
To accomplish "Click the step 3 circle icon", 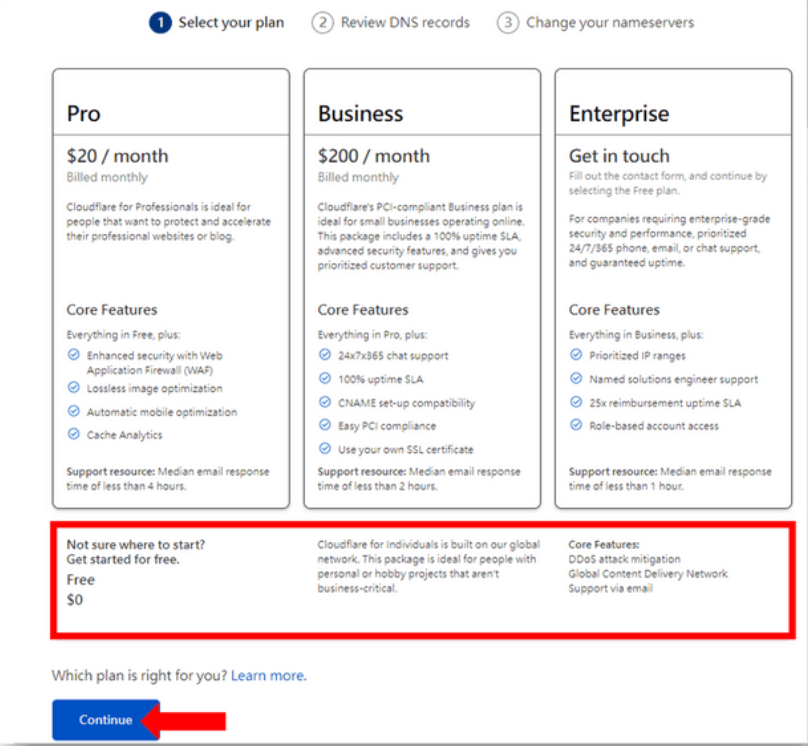I will coord(507,22).
